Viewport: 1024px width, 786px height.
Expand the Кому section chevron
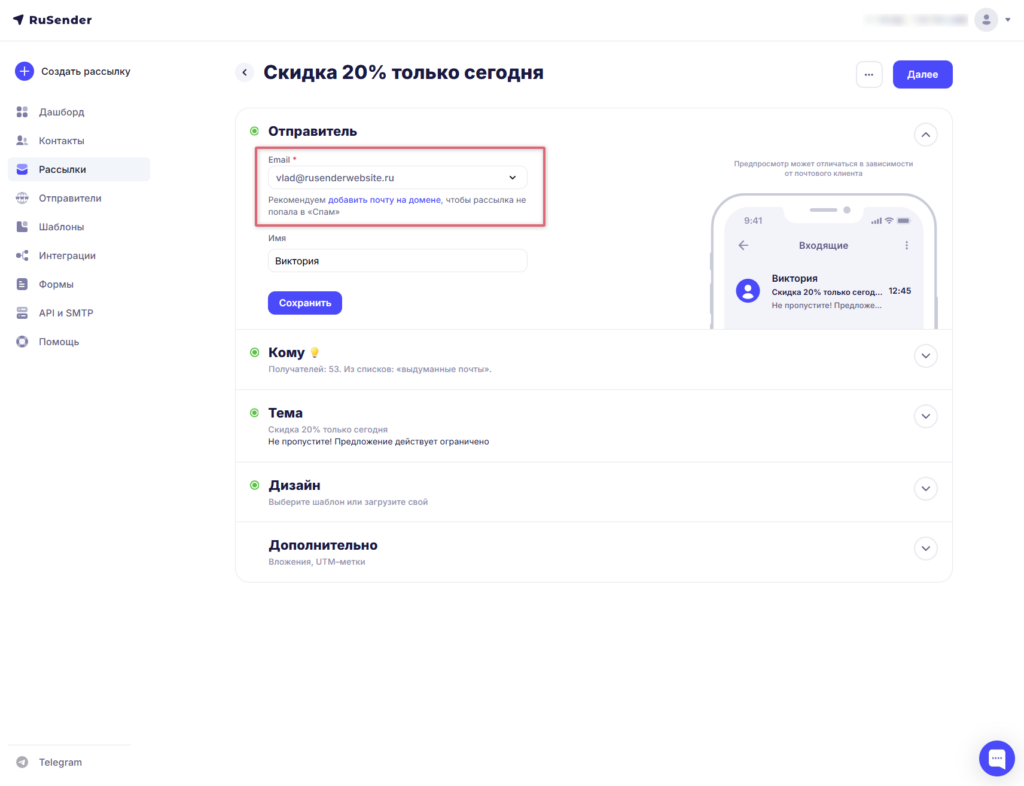(925, 356)
